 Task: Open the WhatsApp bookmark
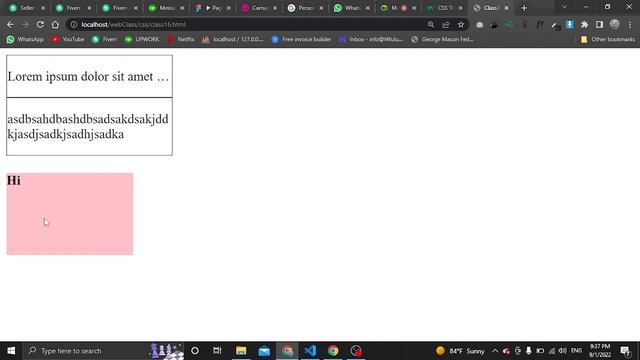pos(25,39)
